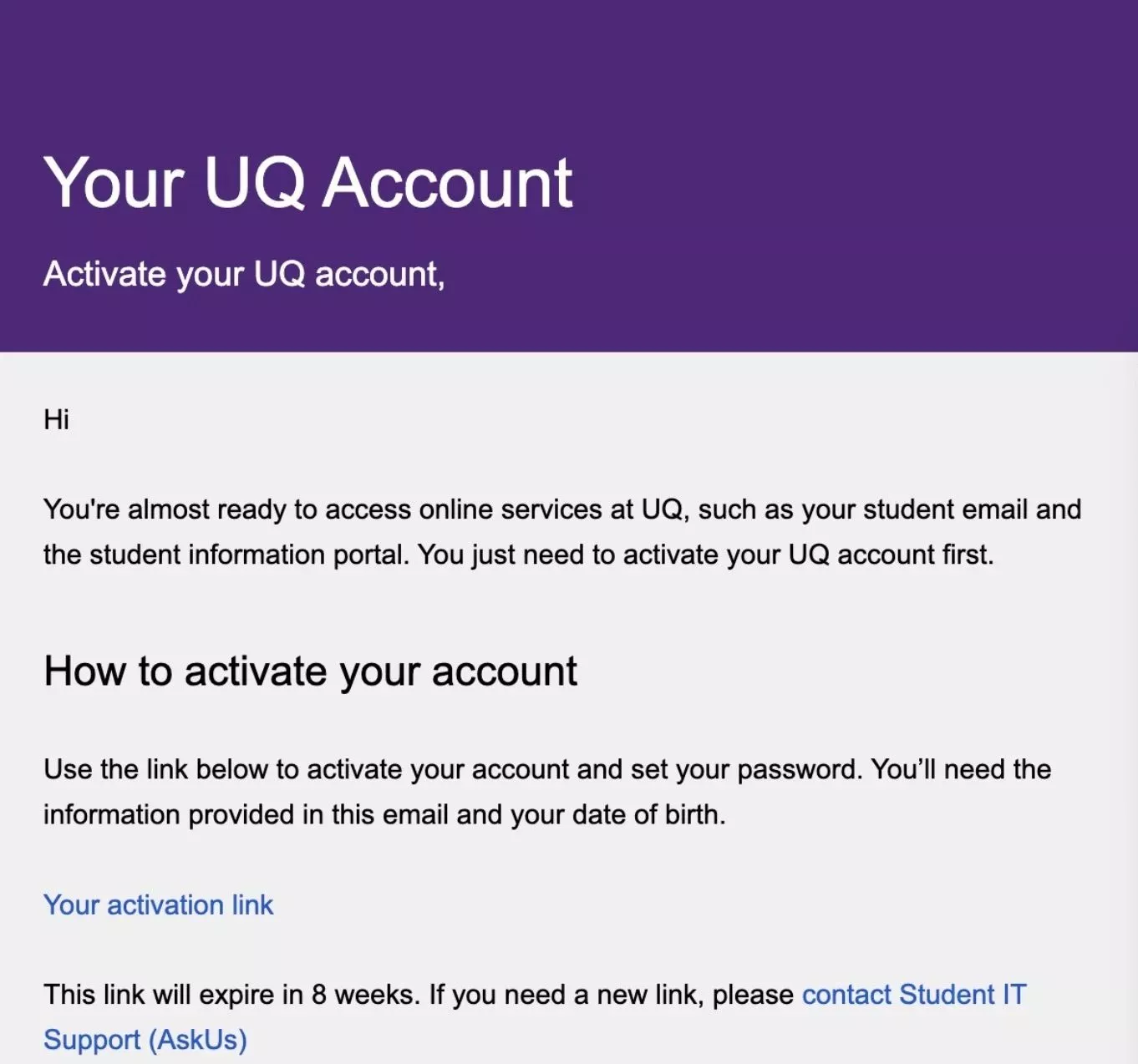This screenshot has height=1064, width=1138.
Task: Click the word 'please' before the contact link
Action: coord(753,995)
